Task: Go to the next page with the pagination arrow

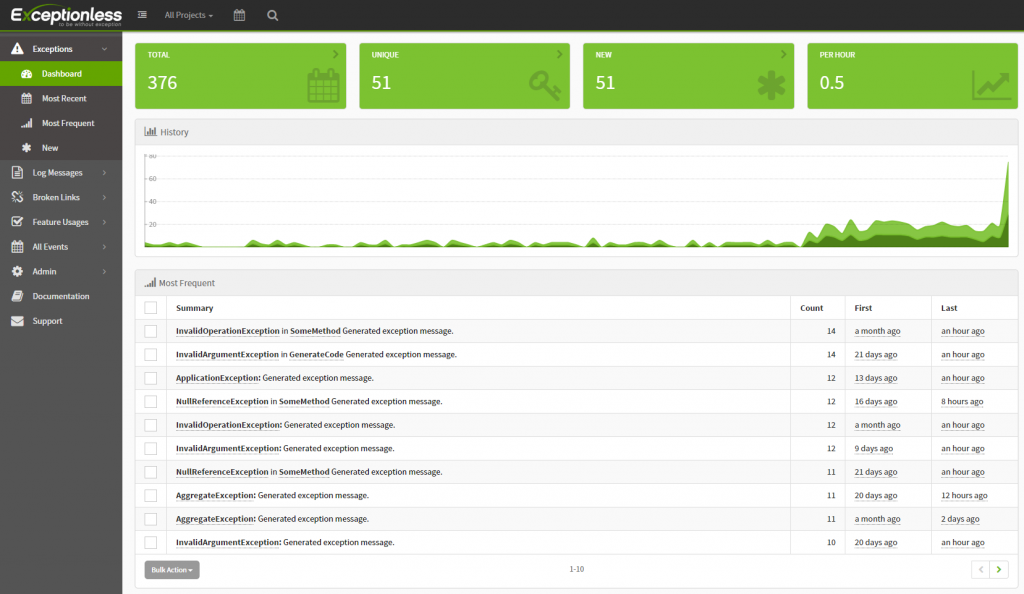Action: (999, 568)
